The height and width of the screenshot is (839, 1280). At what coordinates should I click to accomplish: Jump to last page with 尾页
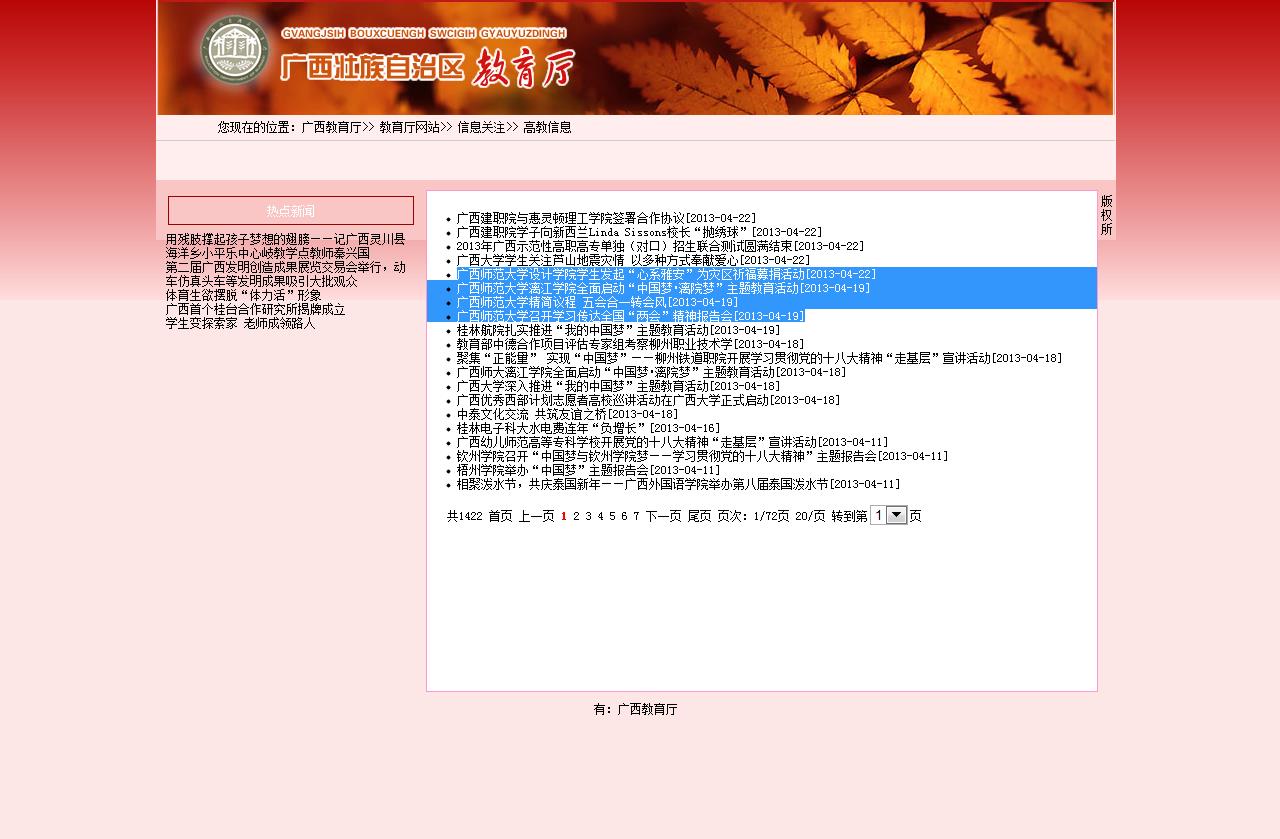coord(699,517)
